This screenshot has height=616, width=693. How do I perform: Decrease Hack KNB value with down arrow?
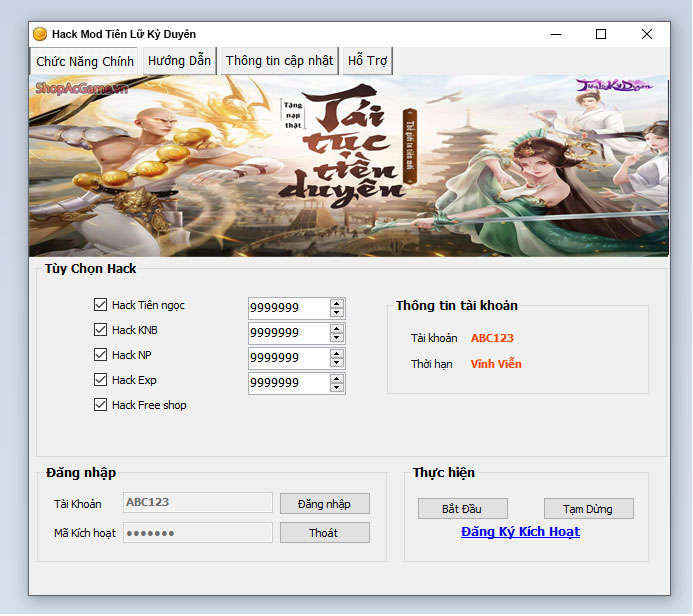(337, 338)
